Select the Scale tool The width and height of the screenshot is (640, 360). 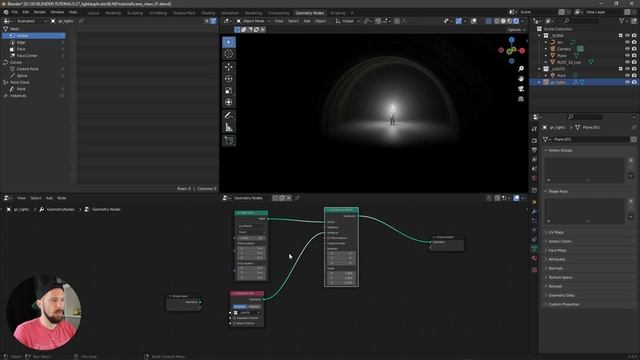point(229,90)
